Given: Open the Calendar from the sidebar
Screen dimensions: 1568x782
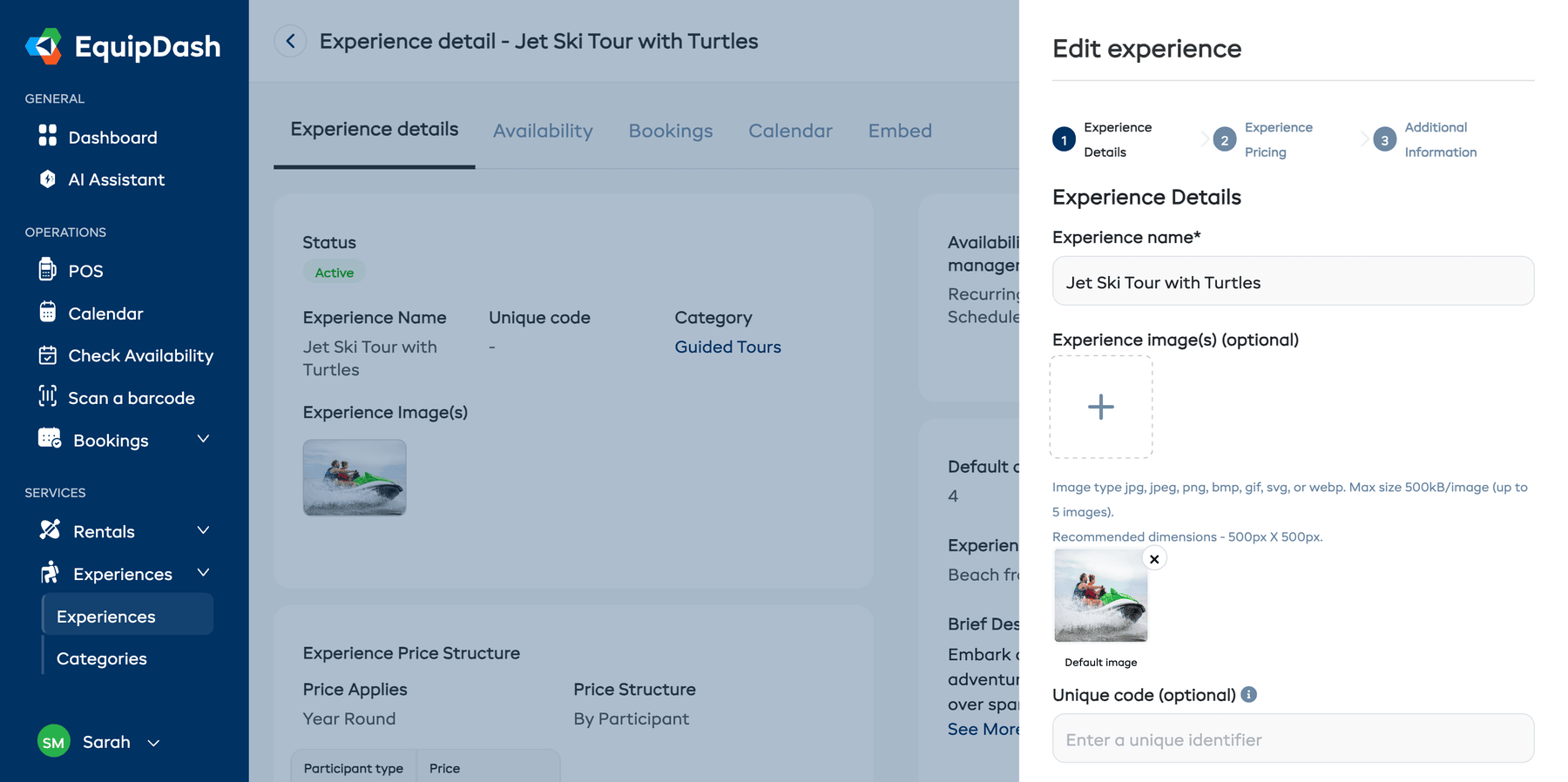Looking at the screenshot, I should click(105, 313).
